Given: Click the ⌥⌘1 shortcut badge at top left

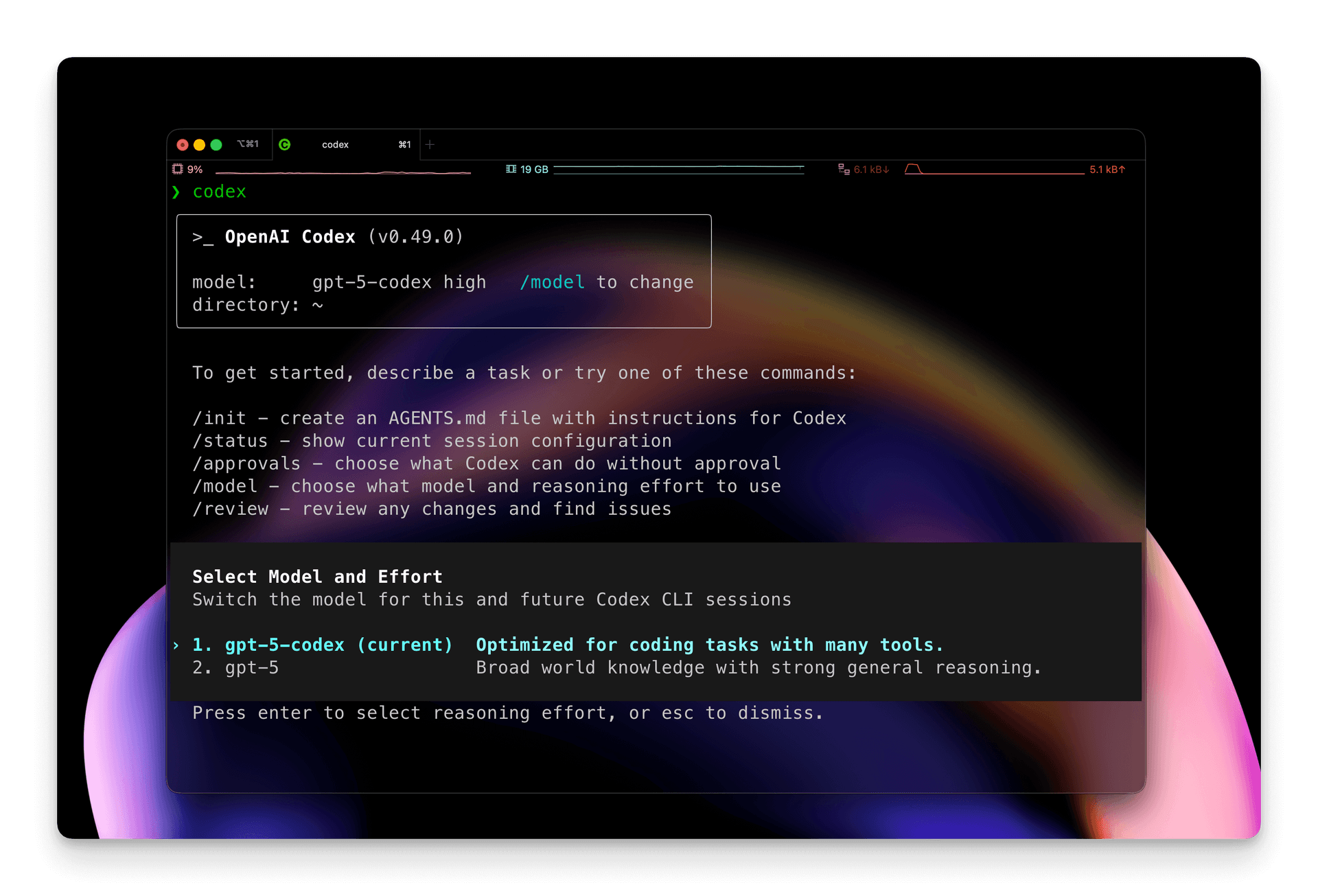Looking at the screenshot, I should click(x=249, y=144).
